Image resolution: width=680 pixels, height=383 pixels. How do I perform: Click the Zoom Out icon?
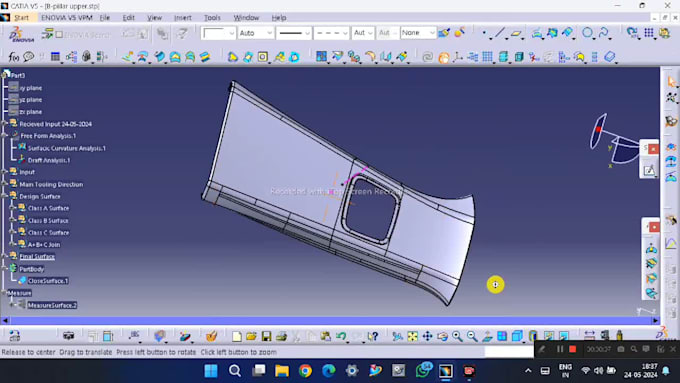pyautogui.click(x=472, y=336)
